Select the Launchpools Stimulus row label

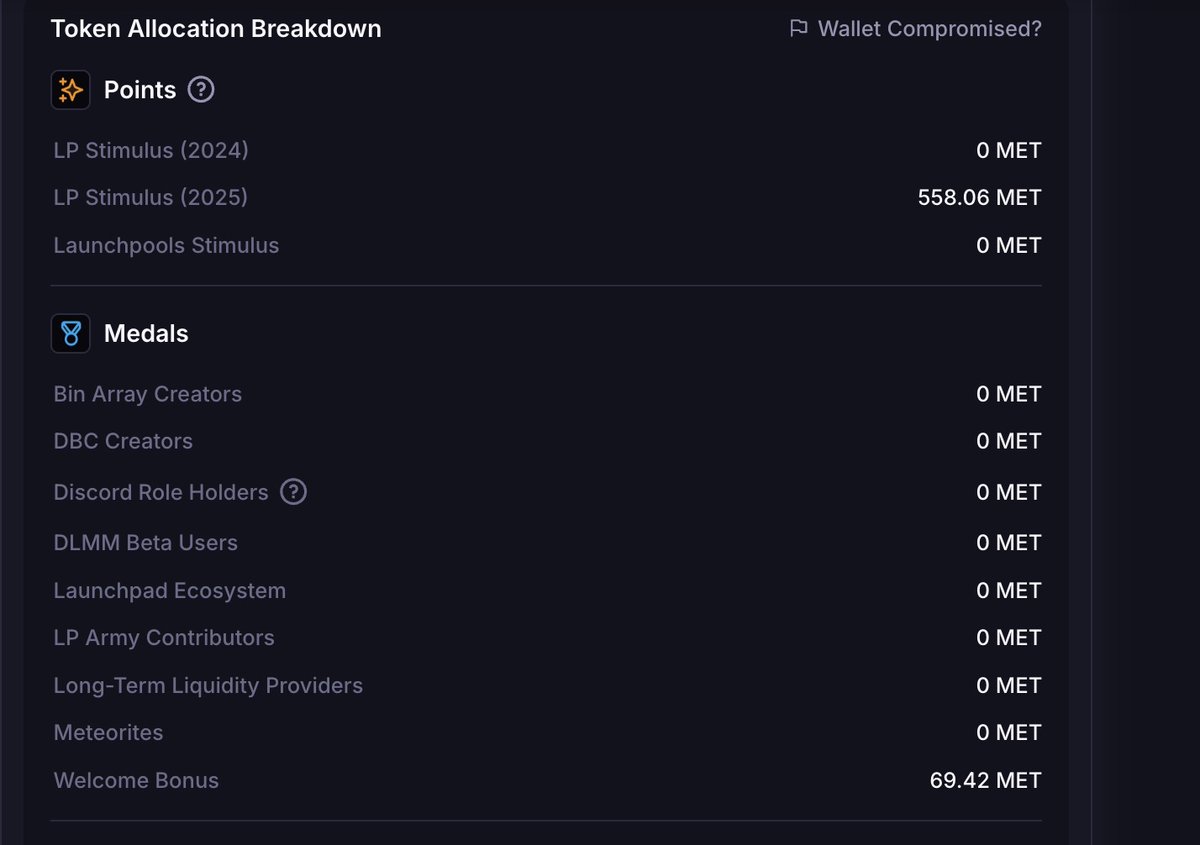pos(166,245)
